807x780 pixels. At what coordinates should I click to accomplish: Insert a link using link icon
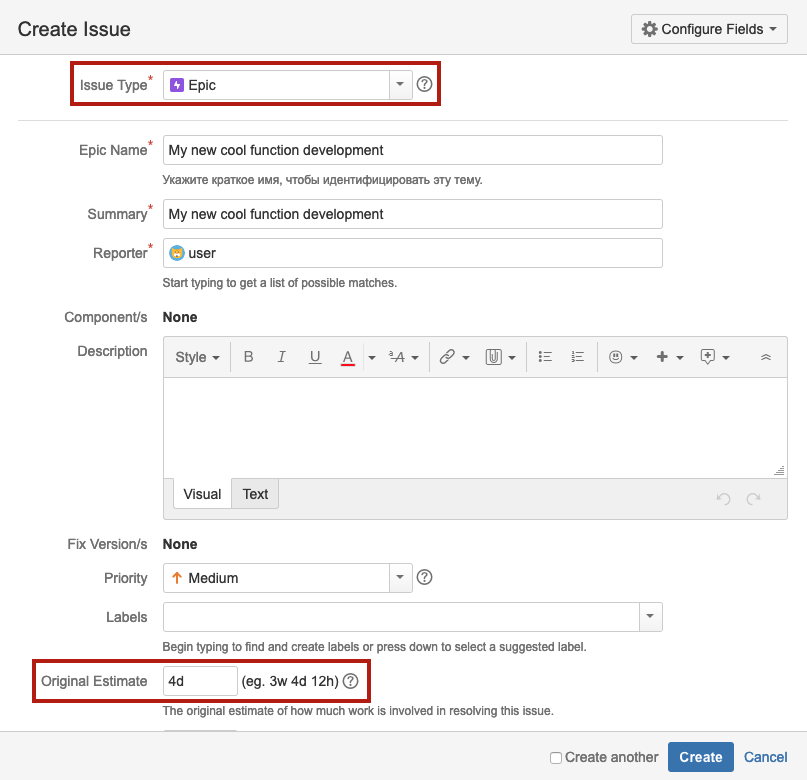(447, 357)
